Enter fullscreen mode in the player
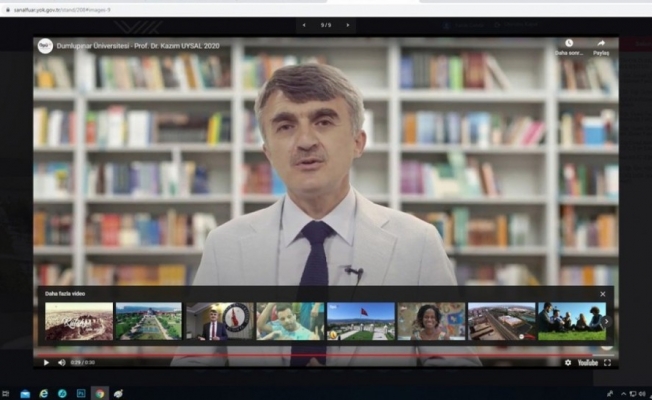The height and width of the screenshot is (400, 652). click(x=607, y=362)
